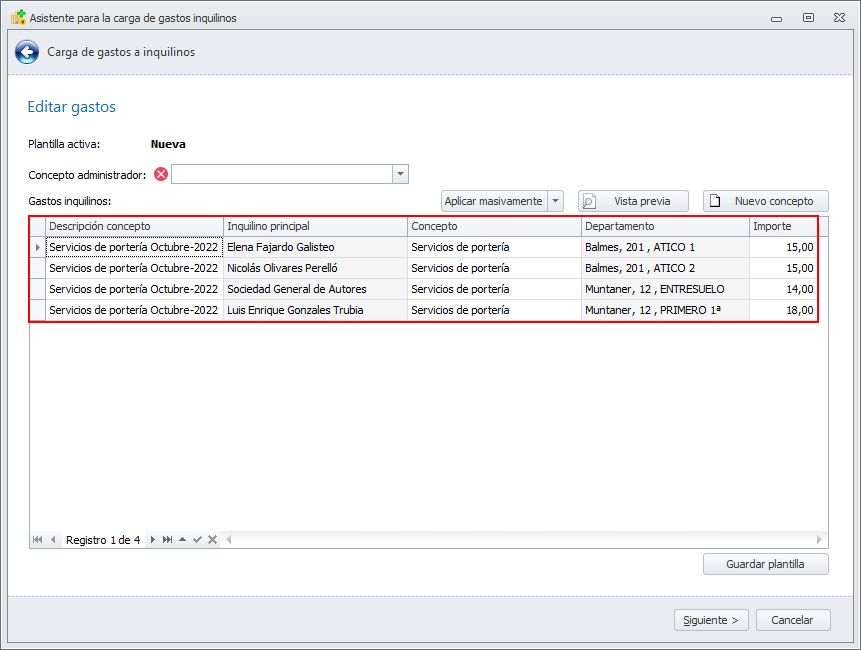Screen dimensions: 861x650
Task: Cancel edit with the navigator X icon
Action: pyautogui.click(x=213, y=540)
